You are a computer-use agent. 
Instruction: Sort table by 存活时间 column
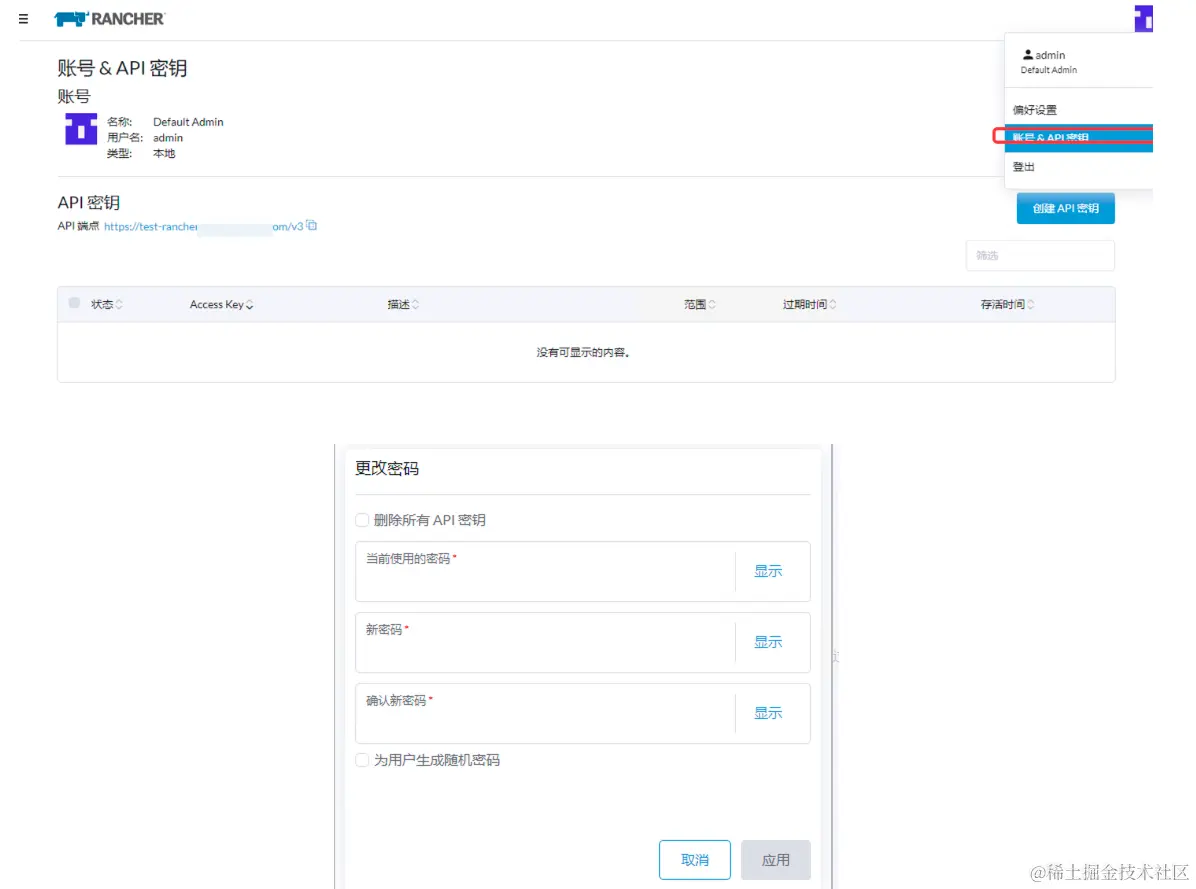pyautogui.click(x=1007, y=304)
